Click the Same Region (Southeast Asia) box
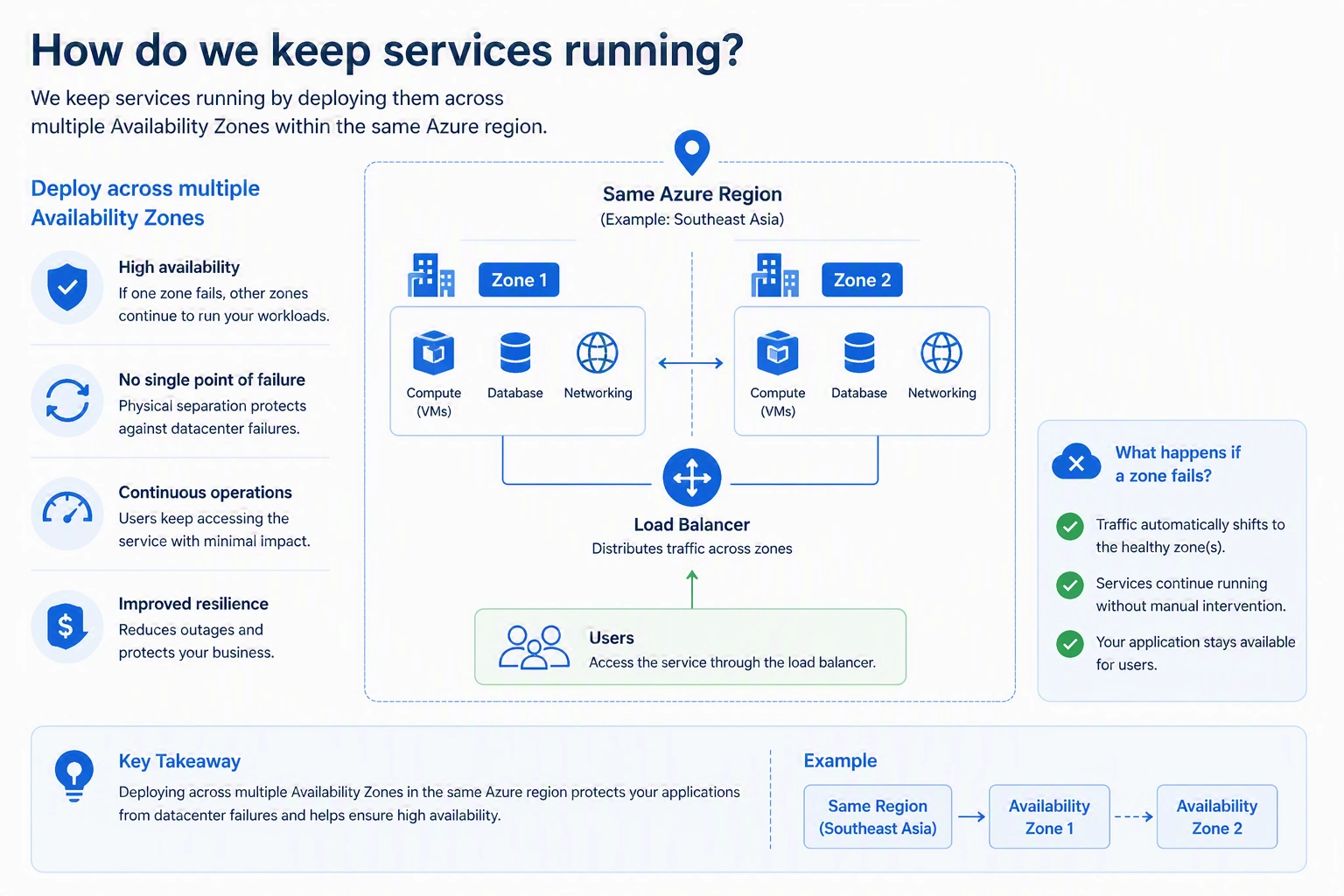 [878, 816]
